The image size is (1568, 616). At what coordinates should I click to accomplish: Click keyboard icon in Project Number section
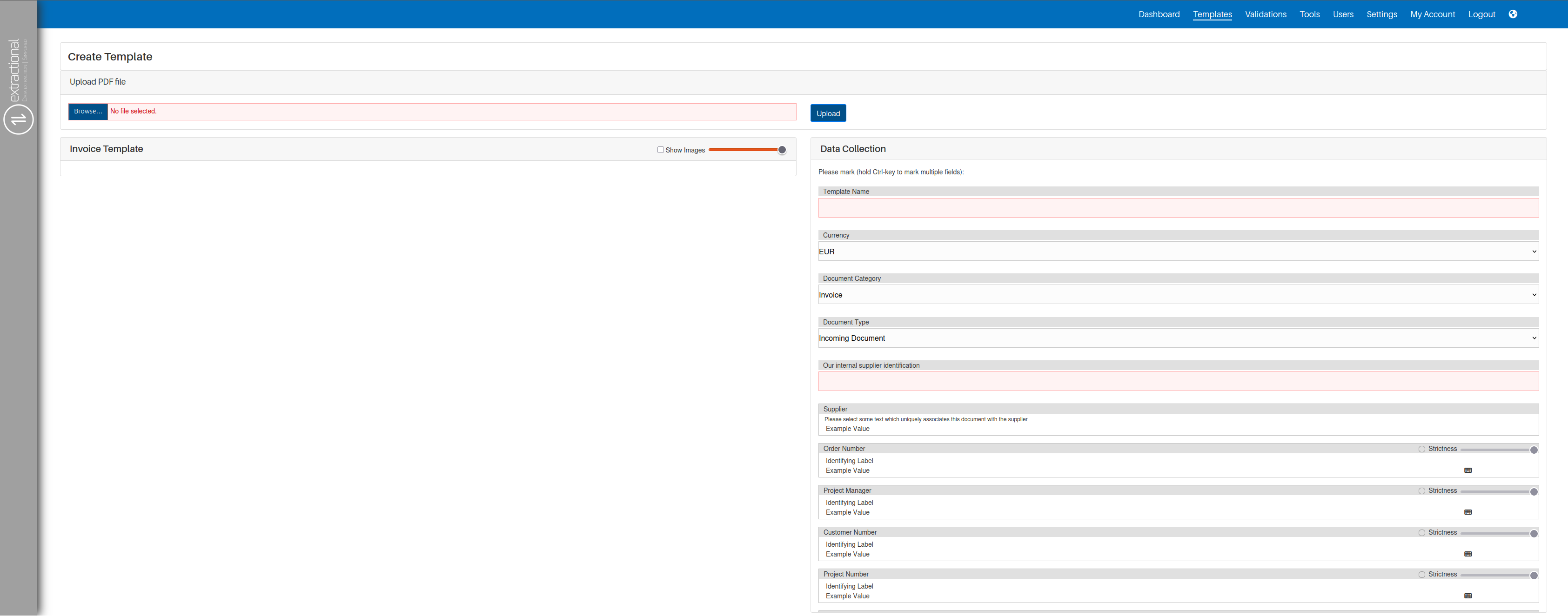click(1467, 596)
